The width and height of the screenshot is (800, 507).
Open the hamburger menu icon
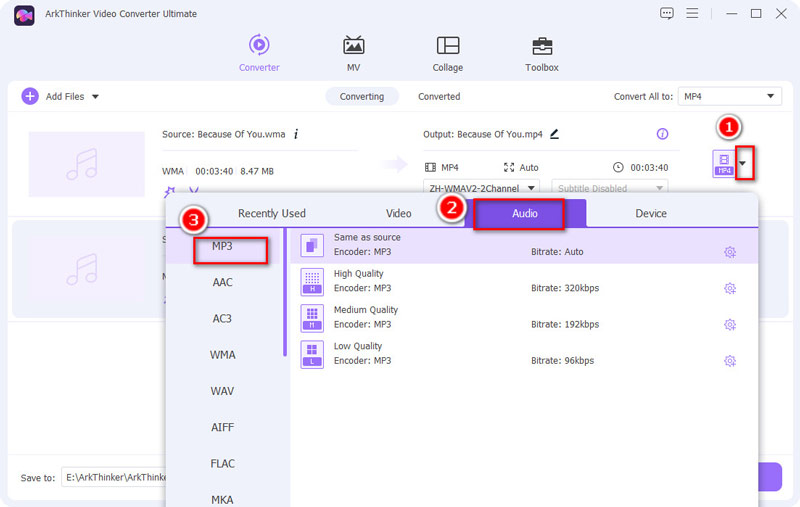[692, 13]
